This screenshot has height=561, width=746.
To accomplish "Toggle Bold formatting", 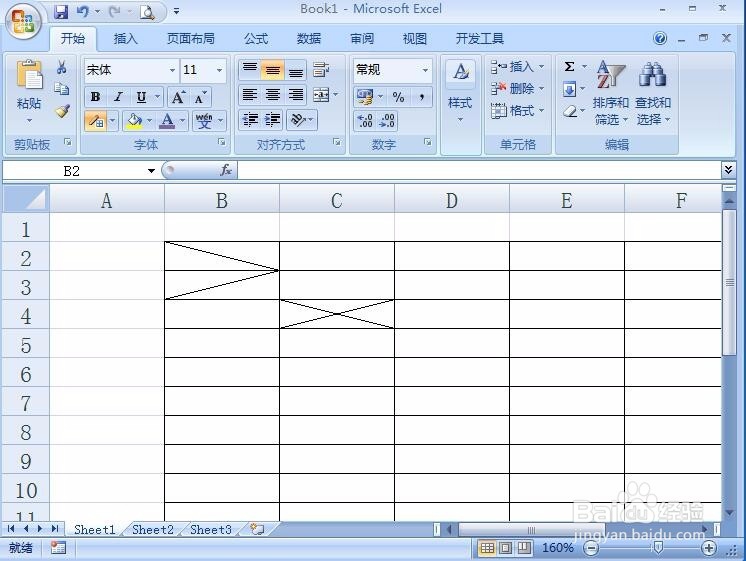I will click(95, 98).
